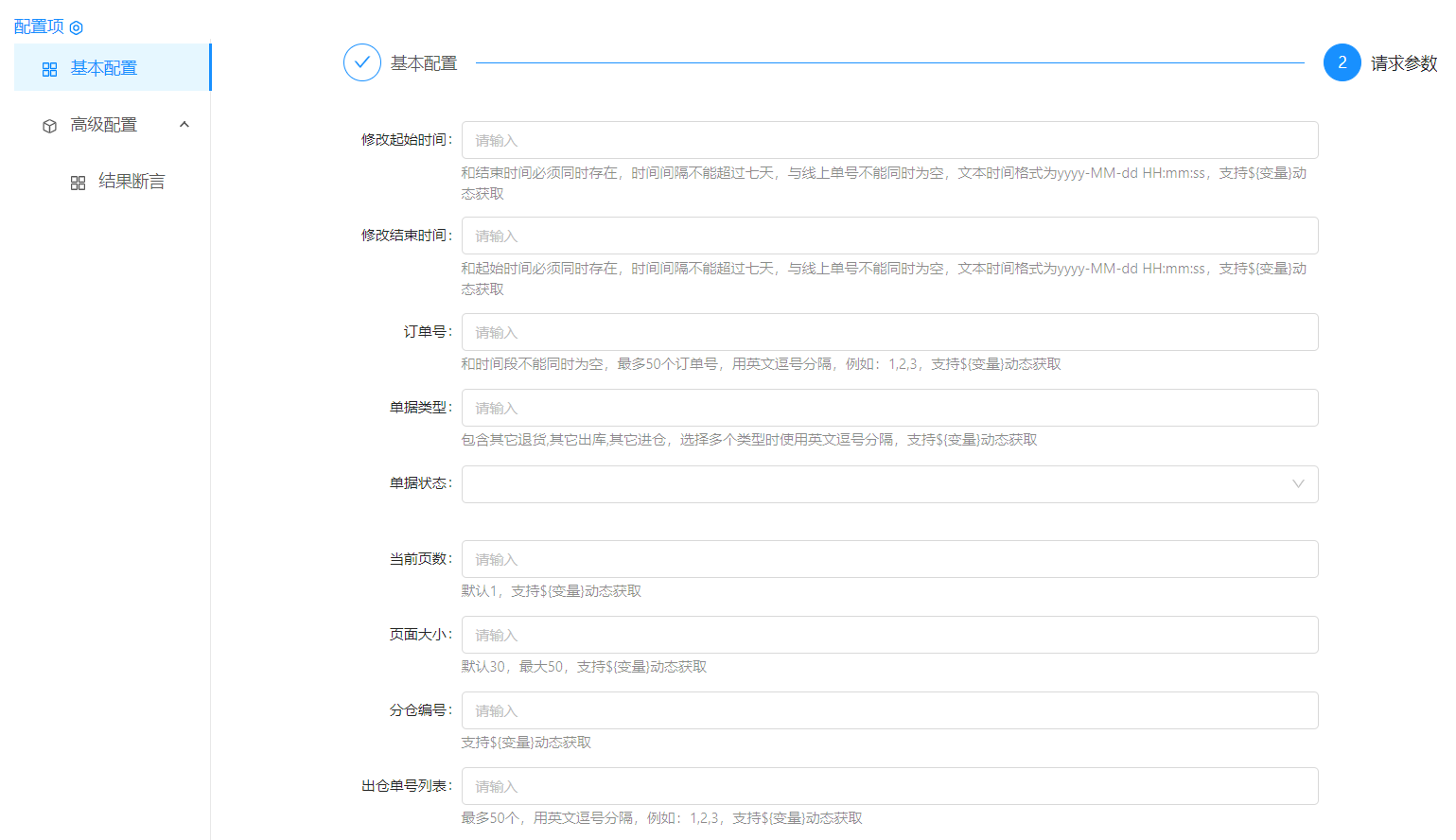The image size is (1456, 840).
Task: Open the 结果断言 sidebar menu item
Action: tap(132, 182)
